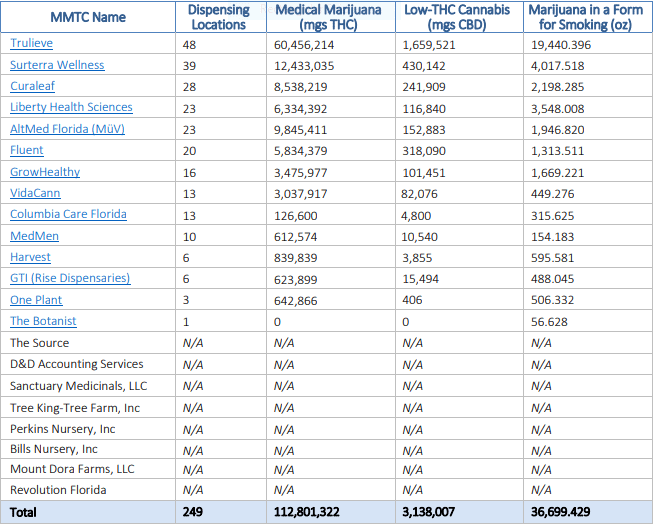Viewport: 654px width, 525px height.
Task: Select The Botanist smoking value 56.628
Action: [x=549, y=322]
